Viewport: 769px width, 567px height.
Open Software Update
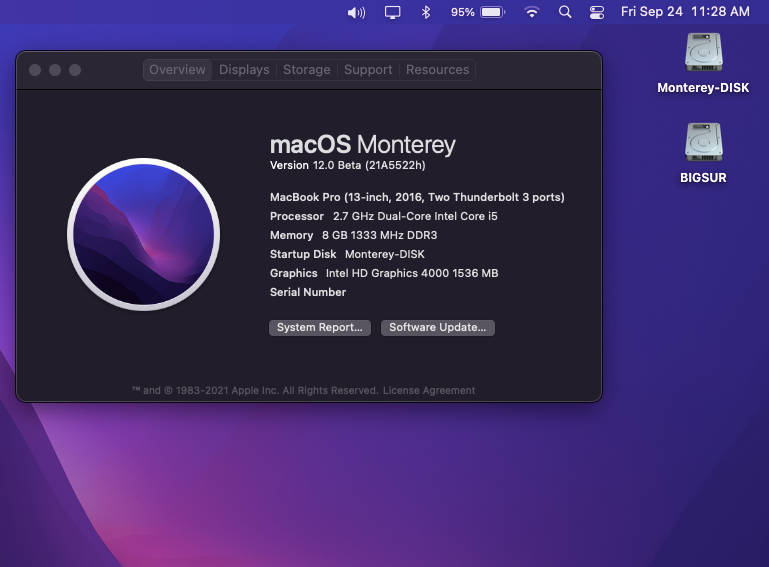tap(437, 328)
